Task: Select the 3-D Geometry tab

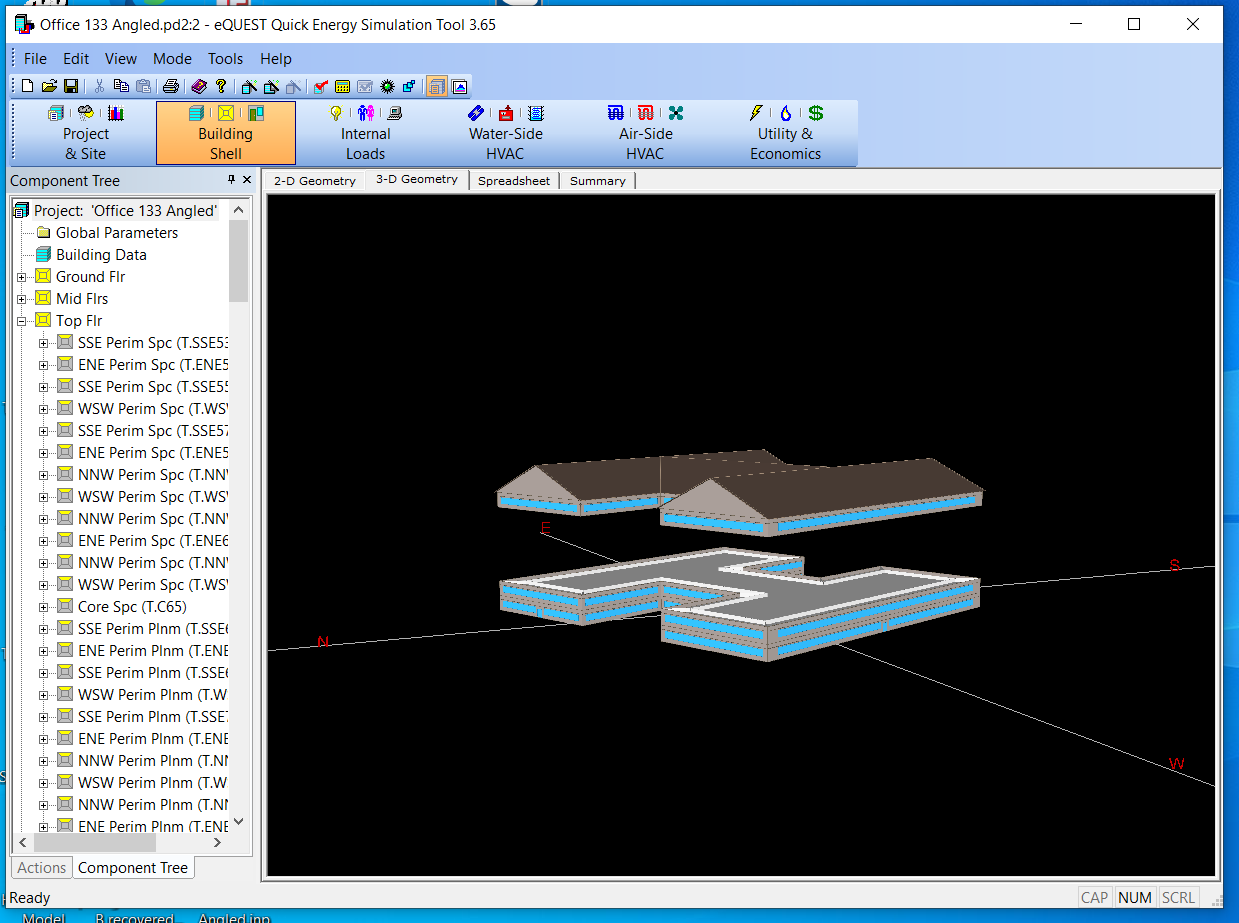Action: point(417,180)
